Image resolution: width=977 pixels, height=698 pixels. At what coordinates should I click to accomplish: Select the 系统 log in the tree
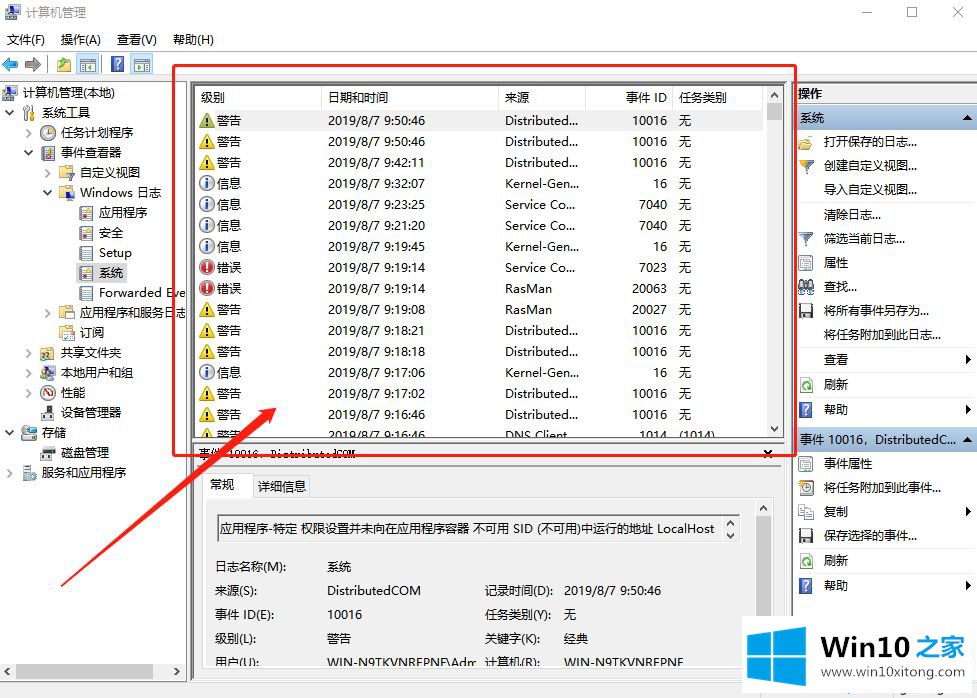[111, 272]
